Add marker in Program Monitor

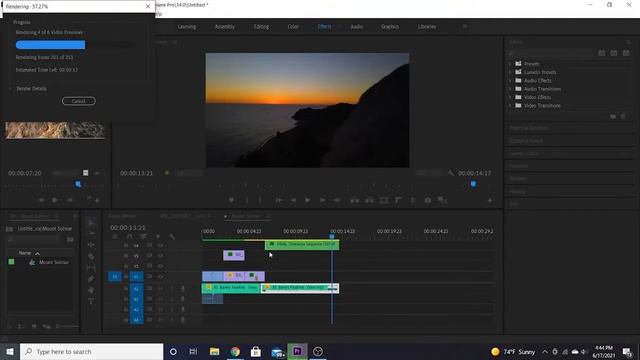point(231,200)
